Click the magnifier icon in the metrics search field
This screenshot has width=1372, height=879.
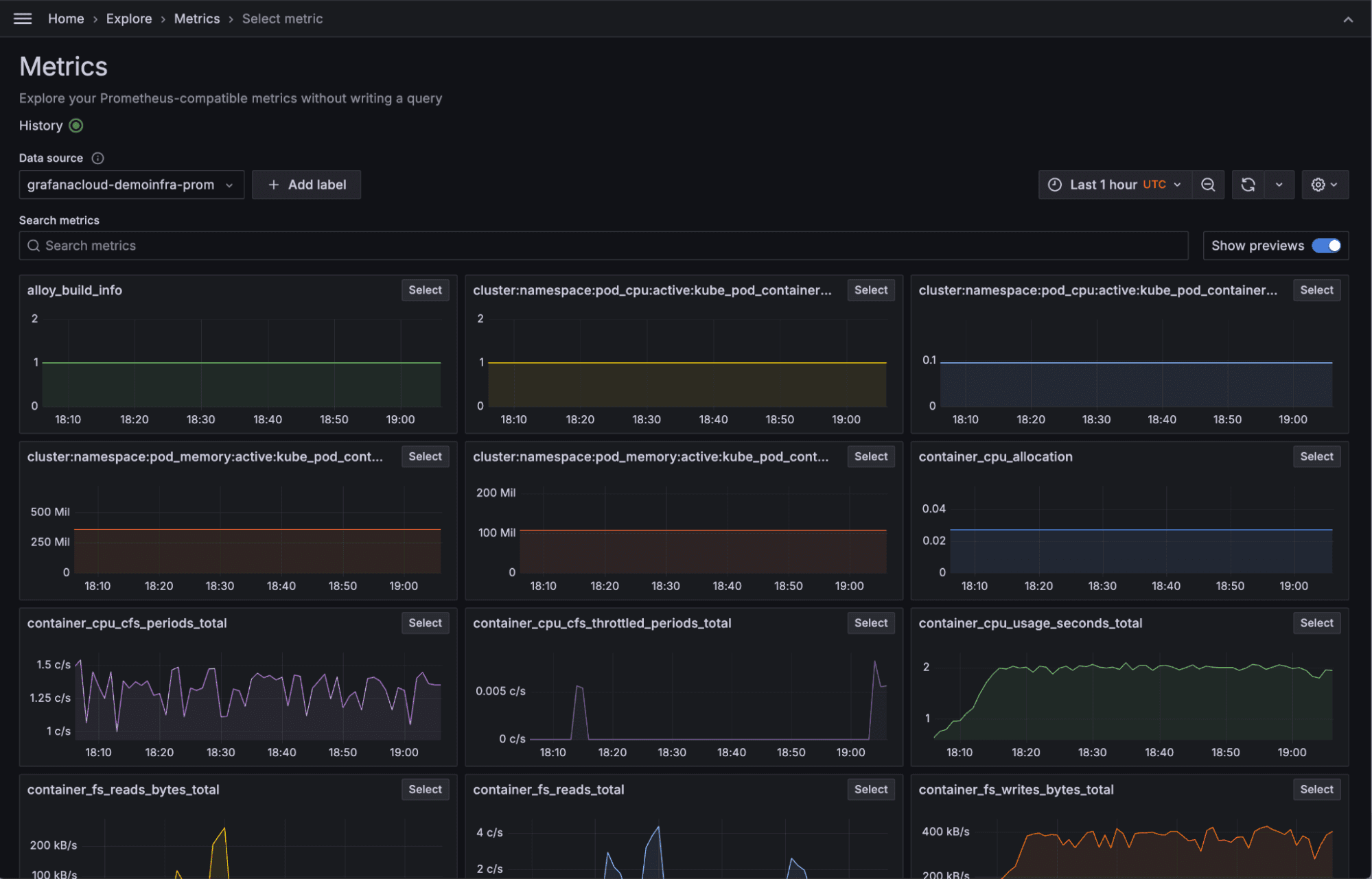click(x=33, y=246)
